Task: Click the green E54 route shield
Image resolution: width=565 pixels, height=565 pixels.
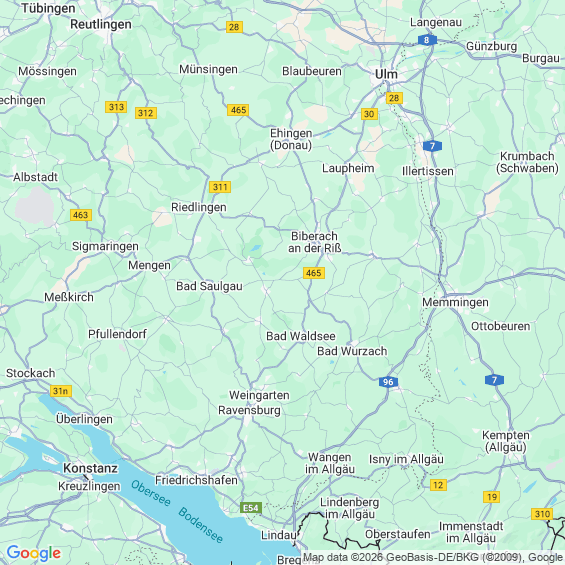Action: coord(251,508)
